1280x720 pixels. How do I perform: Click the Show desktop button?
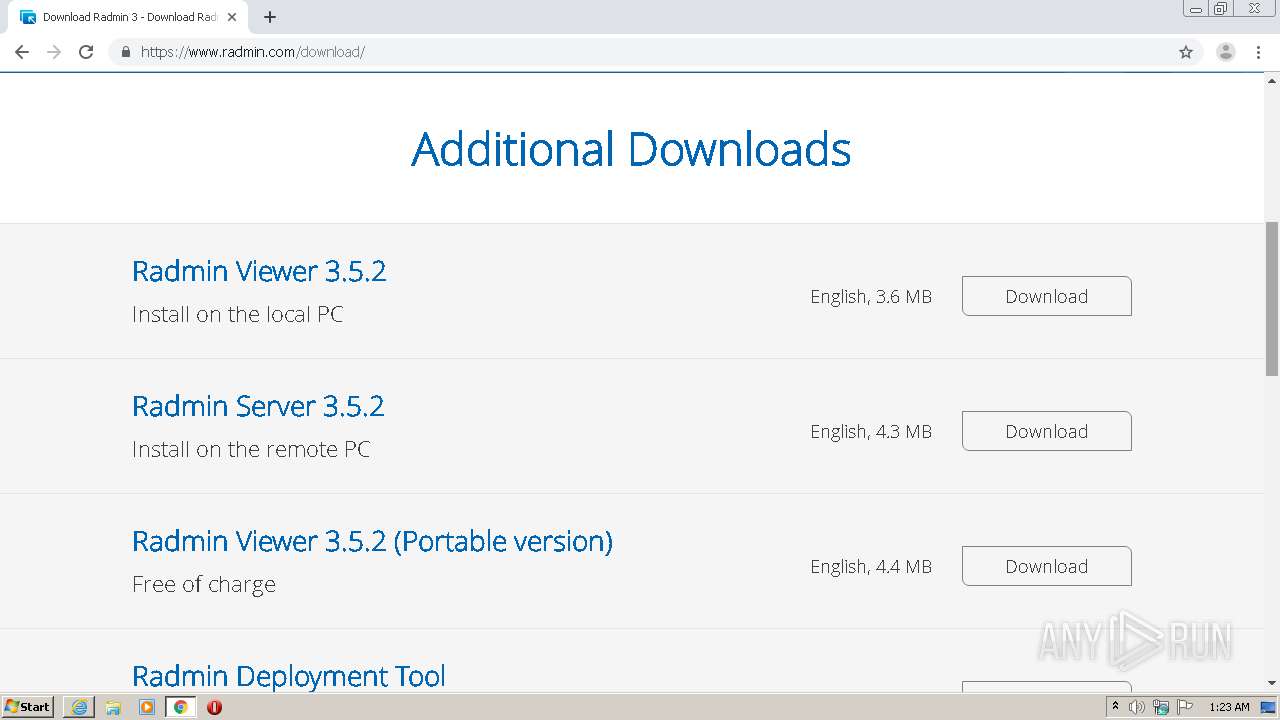[1269, 707]
